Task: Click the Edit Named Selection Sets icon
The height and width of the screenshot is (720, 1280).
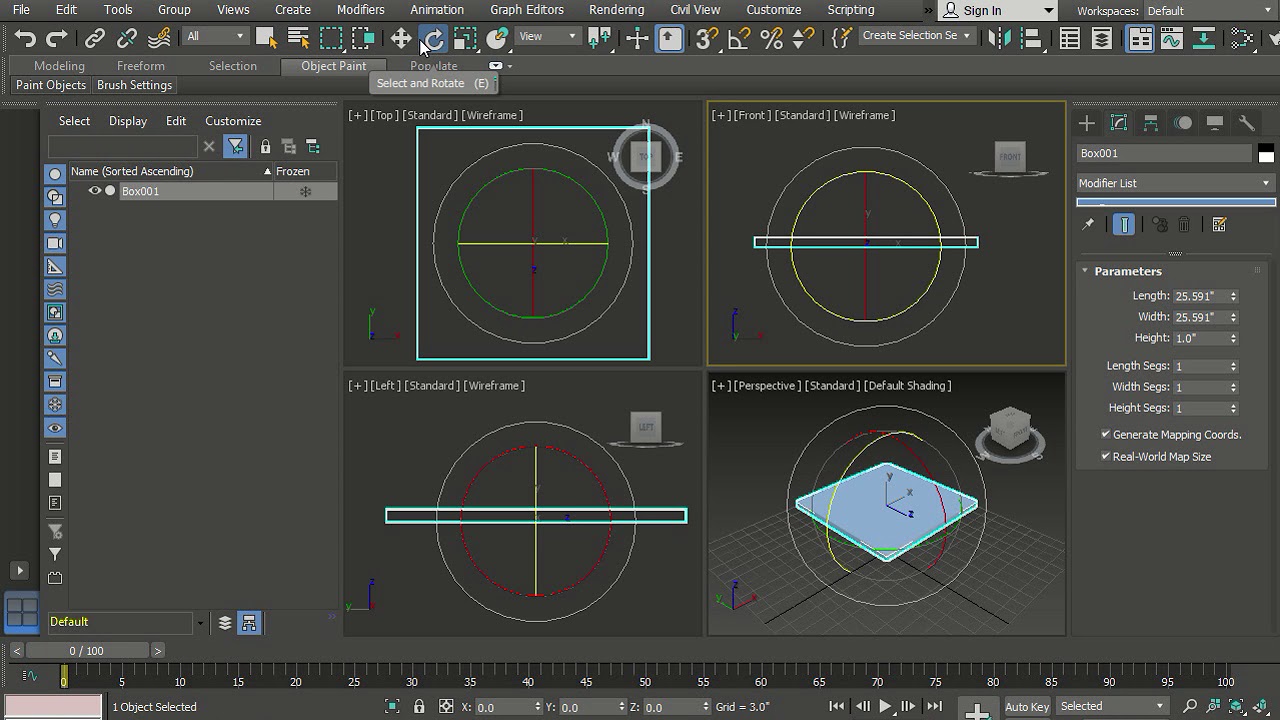Action: pos(841,38)
